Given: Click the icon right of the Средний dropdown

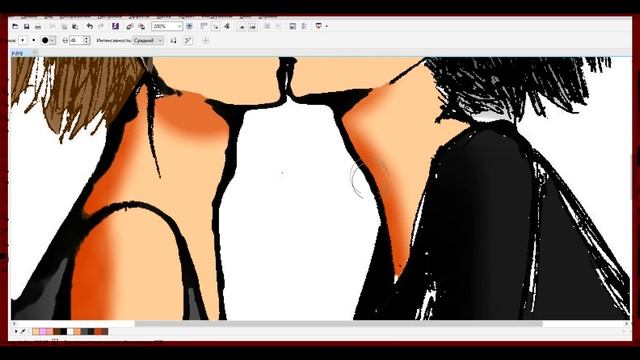Looking at the screenshot, I should 173,40.
